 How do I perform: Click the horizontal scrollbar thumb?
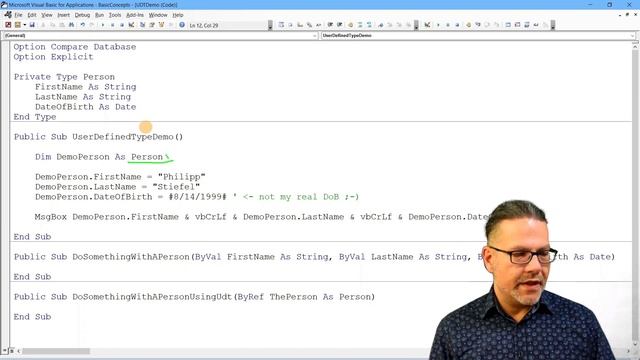pos(56,351)
